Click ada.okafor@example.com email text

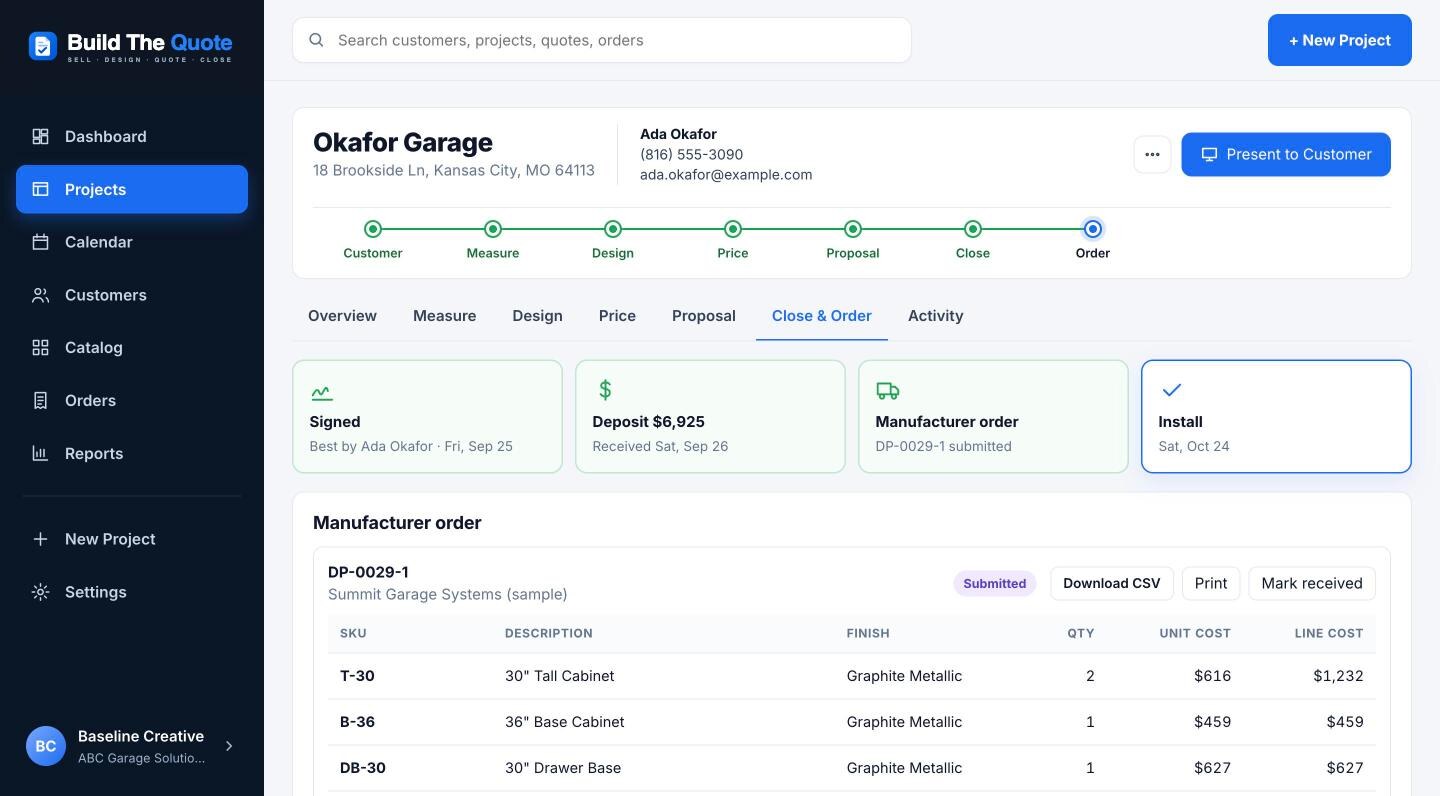726,174
